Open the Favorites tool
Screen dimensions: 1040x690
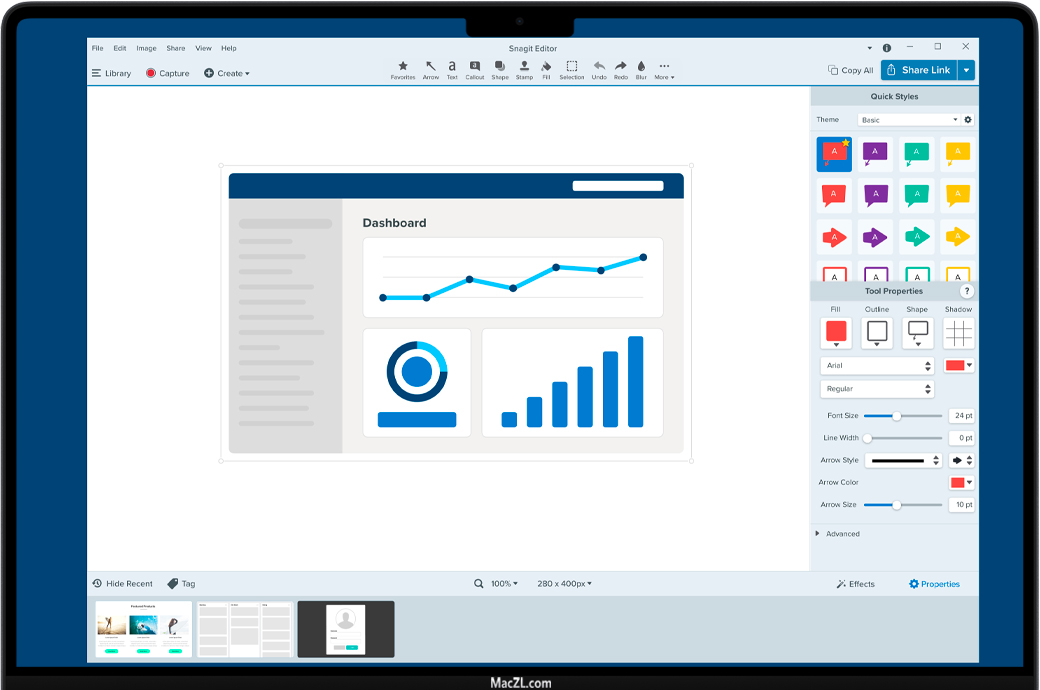click(x=403, y=70)
